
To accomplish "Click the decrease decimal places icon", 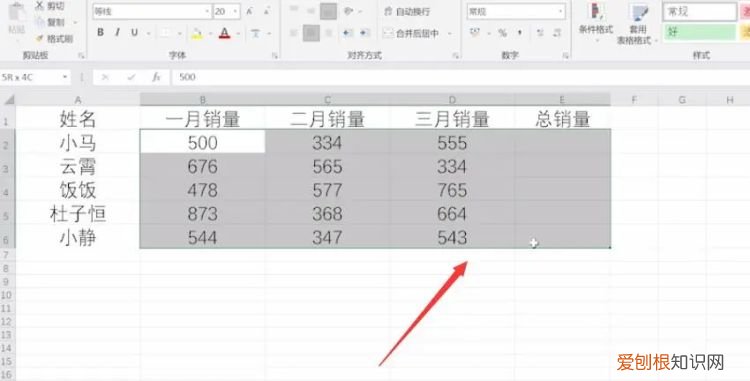I will click(x=557, y=33).
